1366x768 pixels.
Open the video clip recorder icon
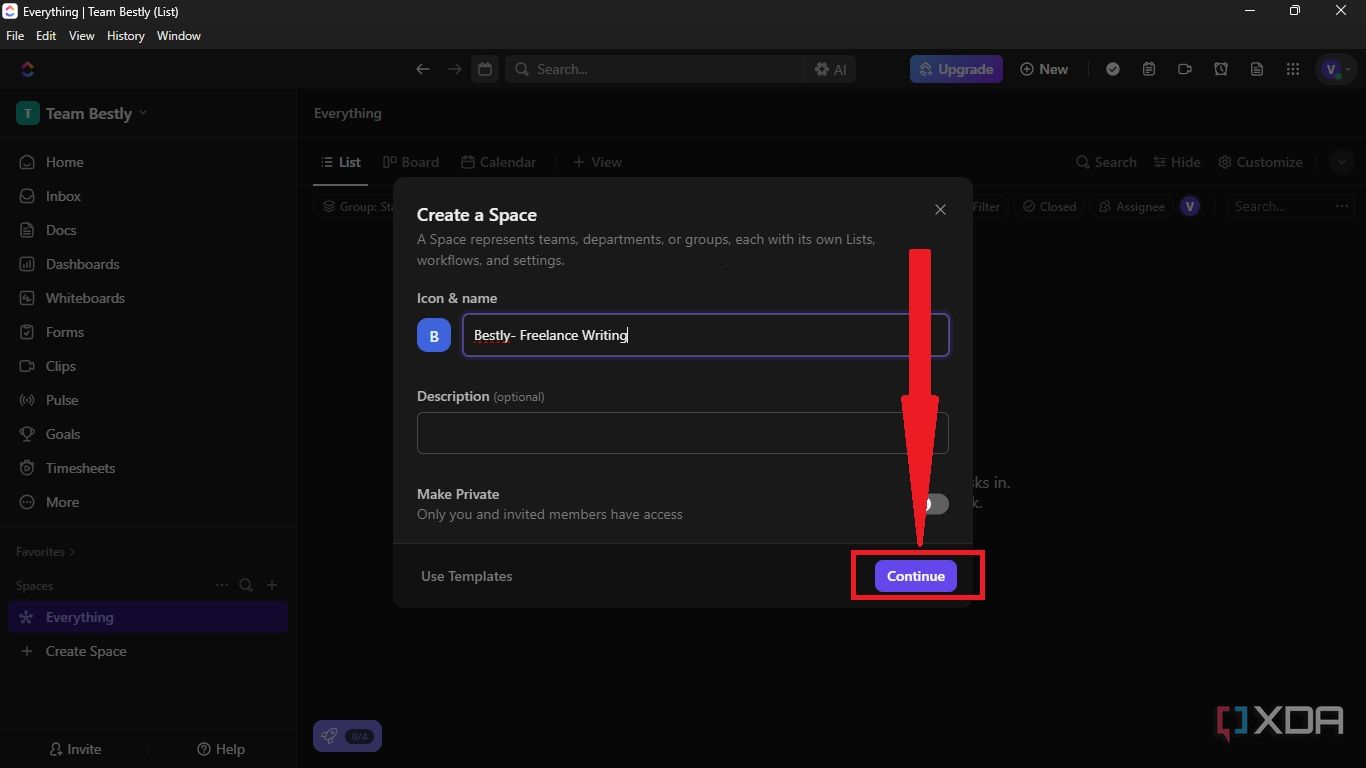click(1185, 69)
